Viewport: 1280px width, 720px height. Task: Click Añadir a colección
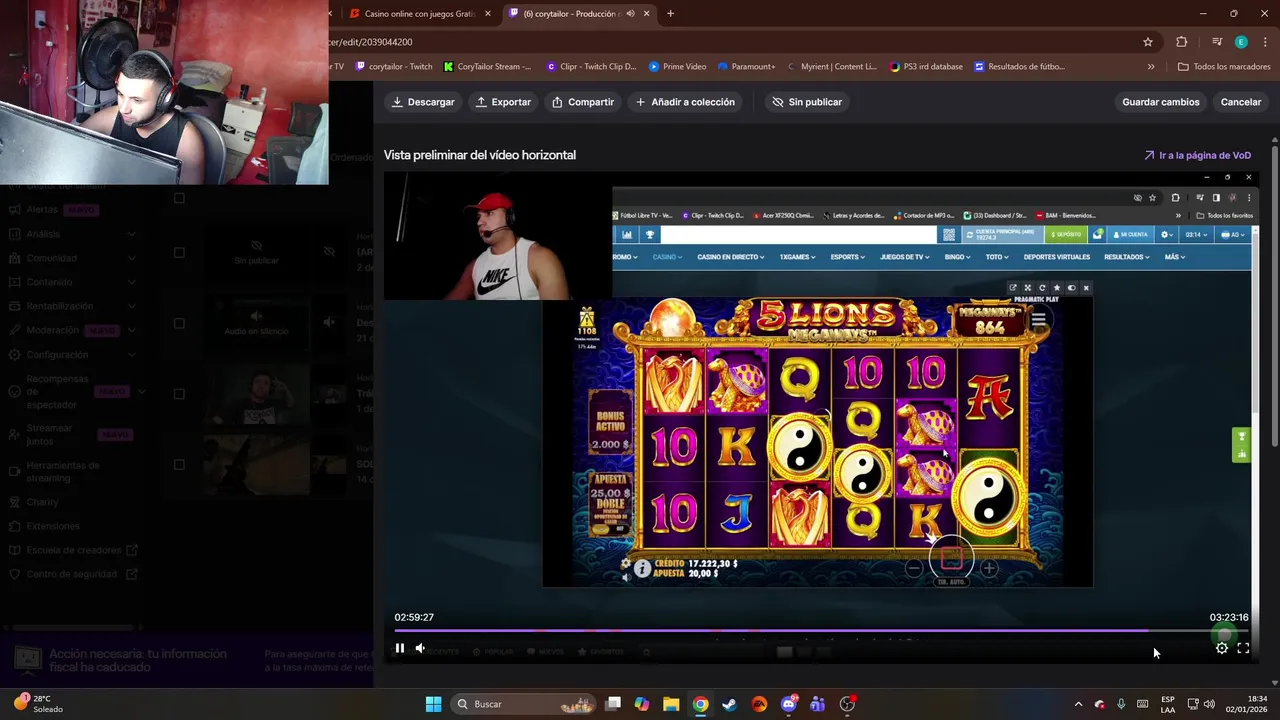(x=685, y=102)
